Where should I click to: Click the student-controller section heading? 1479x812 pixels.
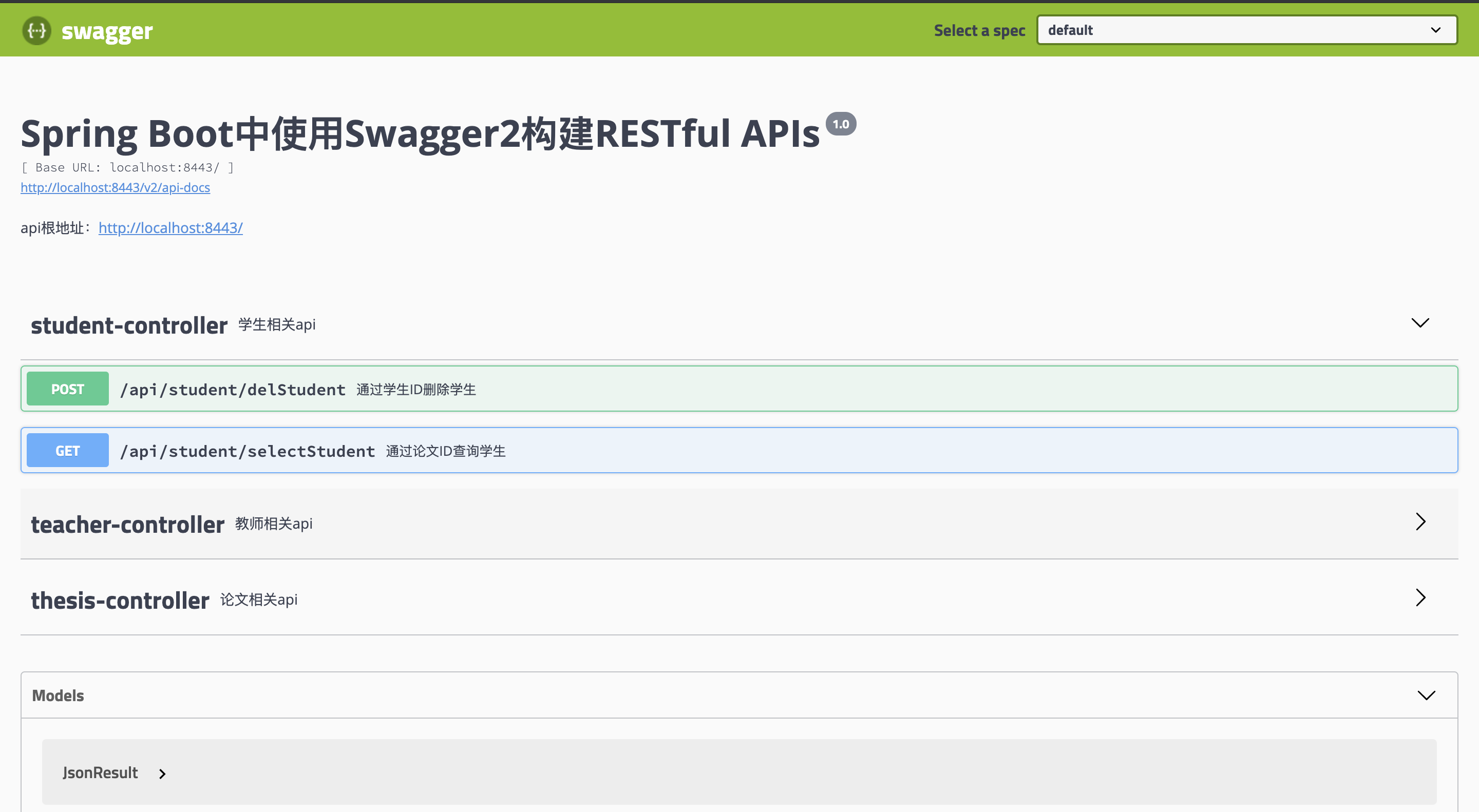(x=128, y=325)
